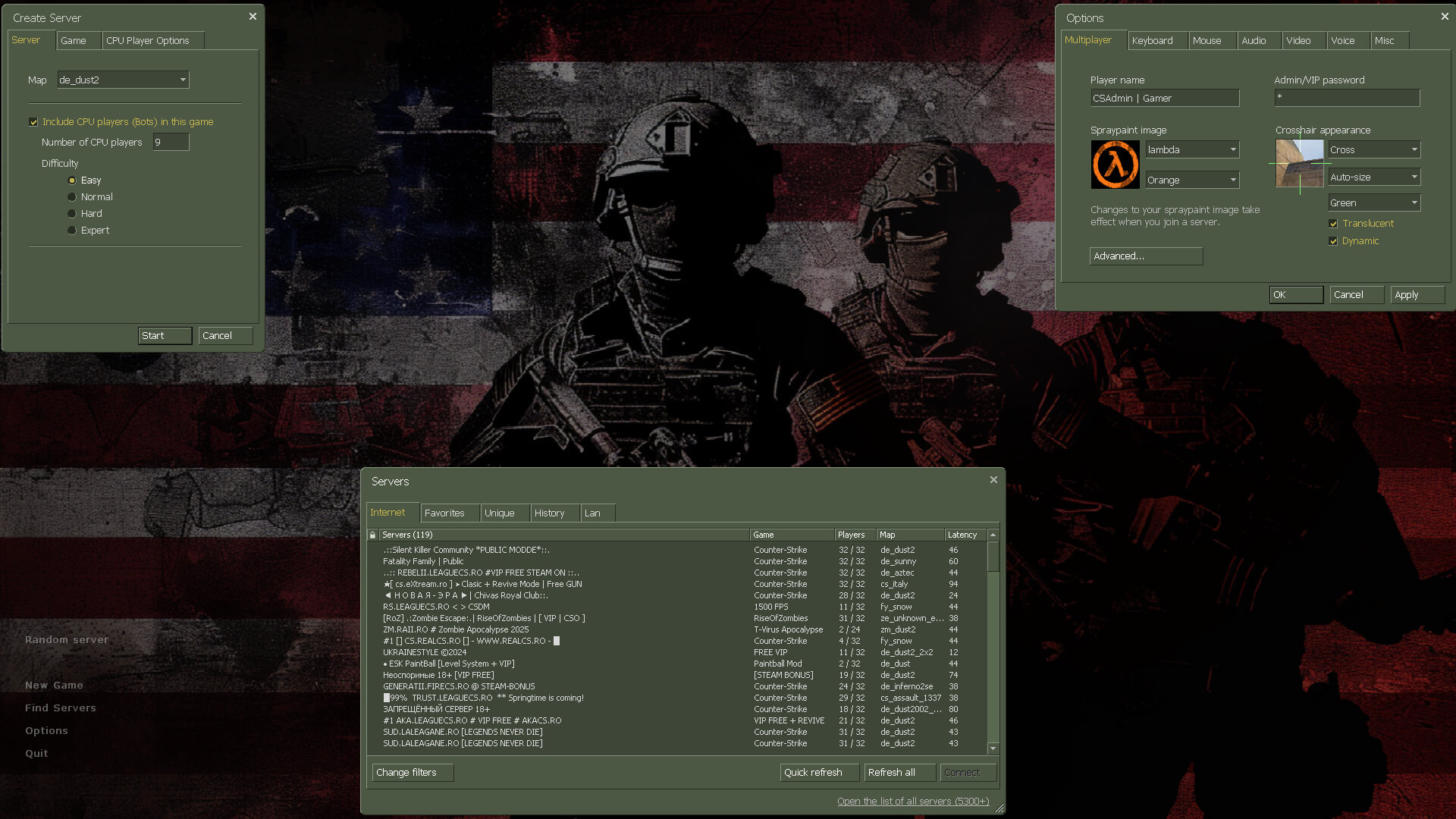The width and height of the screenshot is (1456, 819).
Task: Toggle Include CPU players (Bots) checkbox
Action: (x=33, y=122)
